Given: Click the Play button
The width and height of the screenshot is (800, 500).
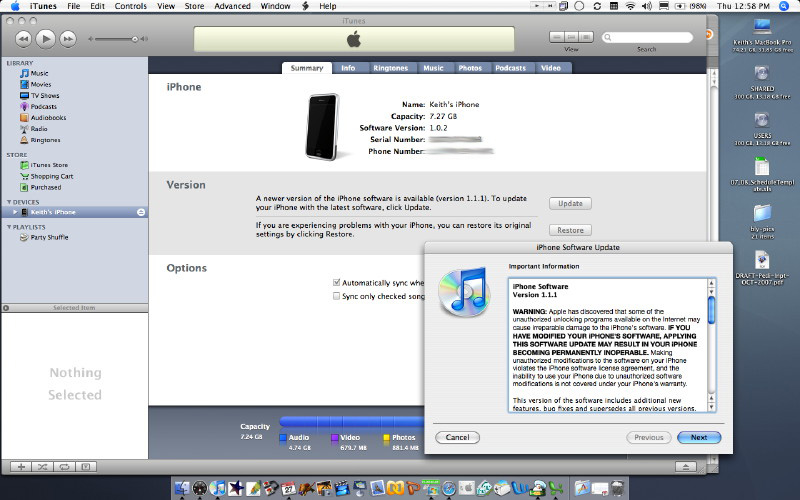Looking at the screenshot, I should click(45, 39).
